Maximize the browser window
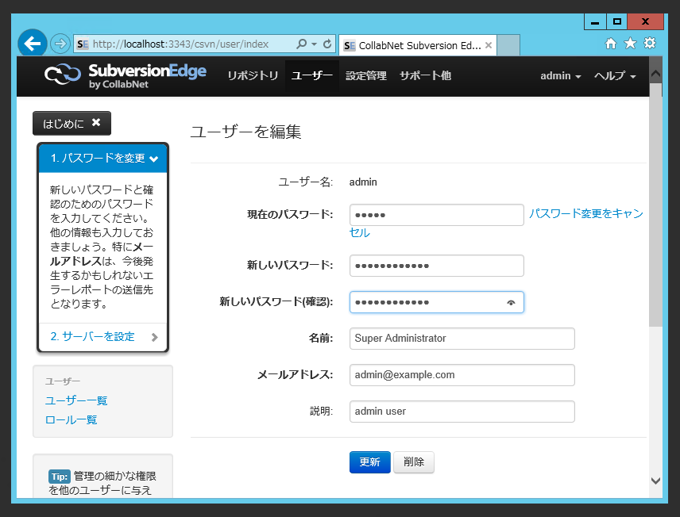680x517 pixels. tap(617, 22)
